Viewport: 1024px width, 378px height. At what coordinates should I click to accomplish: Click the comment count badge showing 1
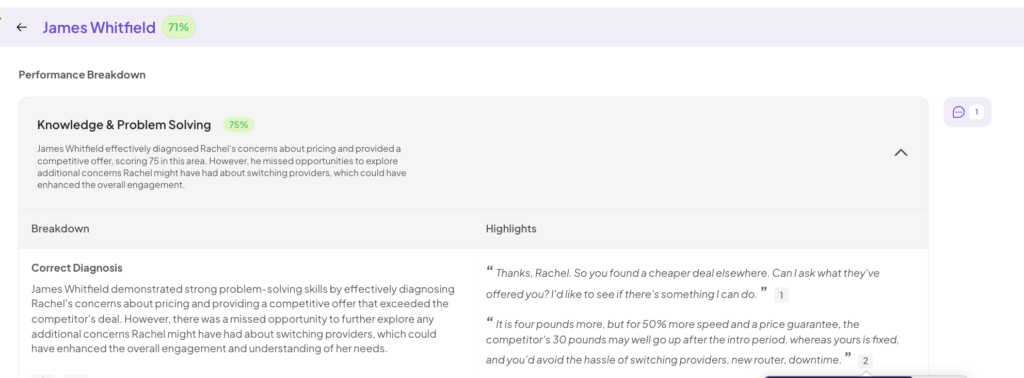pos(976,112)
